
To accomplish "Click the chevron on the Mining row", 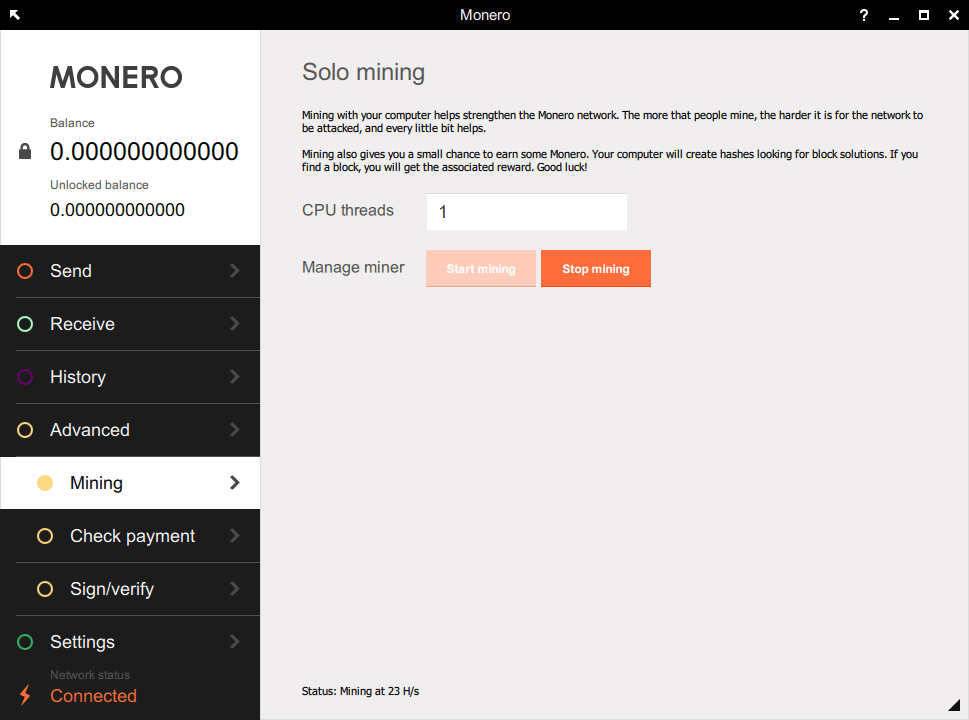I will (x=234, y=483).
